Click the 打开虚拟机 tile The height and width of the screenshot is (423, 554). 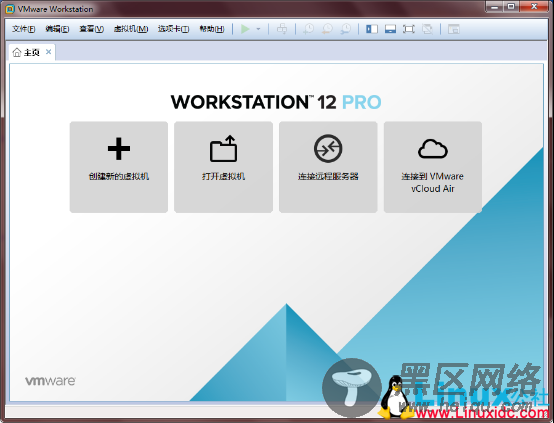(223, 167)
